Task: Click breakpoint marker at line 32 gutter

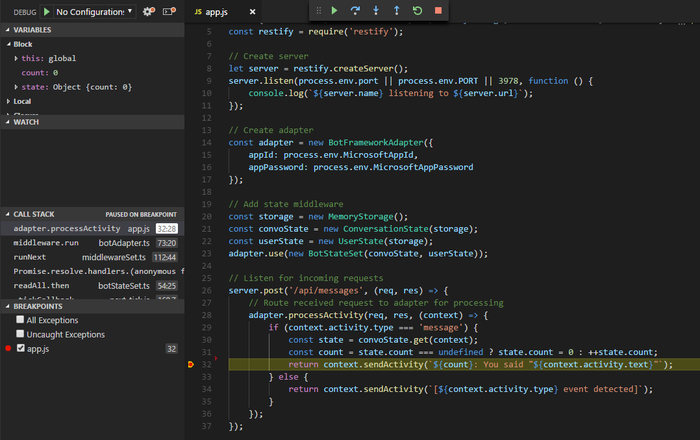Action: click(190, 366)
